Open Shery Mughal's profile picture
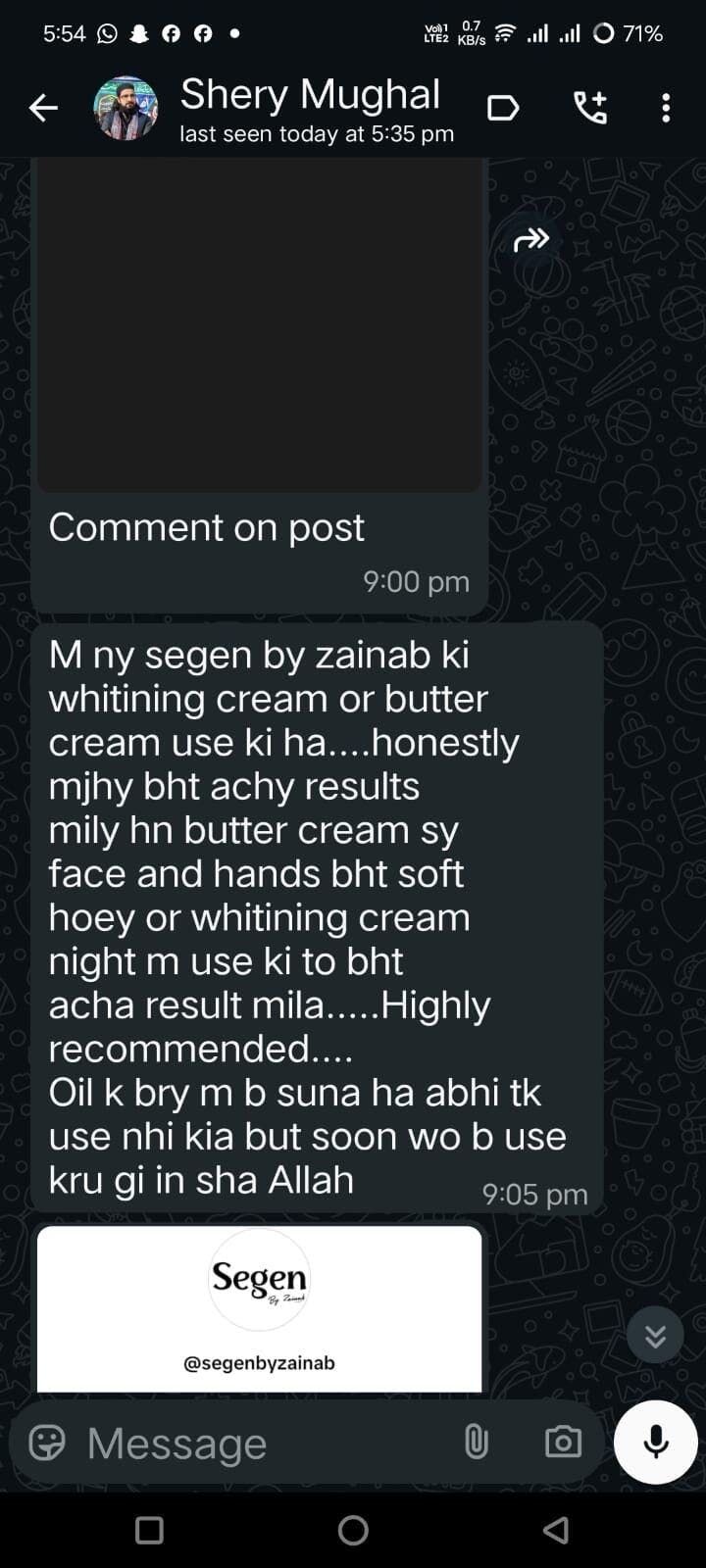This screenshot has width=706, height=1568. [x=126, y=108]
